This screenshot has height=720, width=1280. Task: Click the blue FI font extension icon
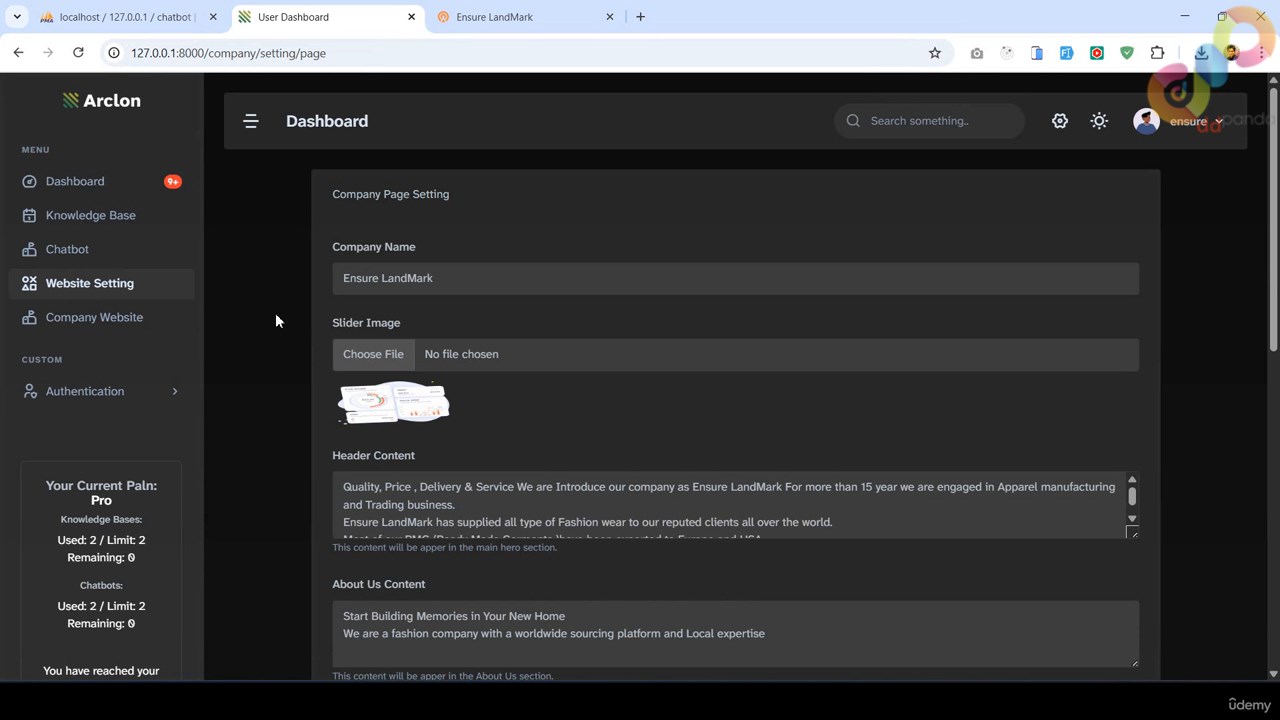tap(1067, 53)
